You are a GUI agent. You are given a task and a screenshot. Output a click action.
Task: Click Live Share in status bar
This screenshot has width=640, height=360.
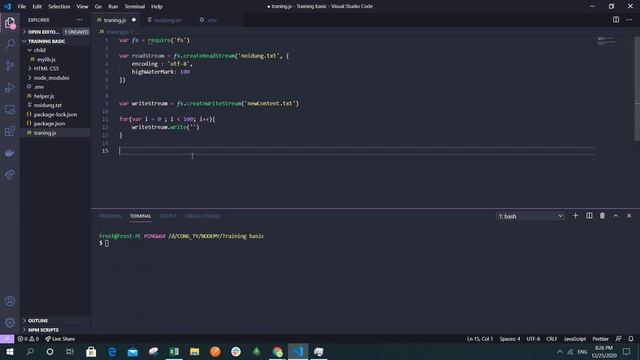point(60,339)
